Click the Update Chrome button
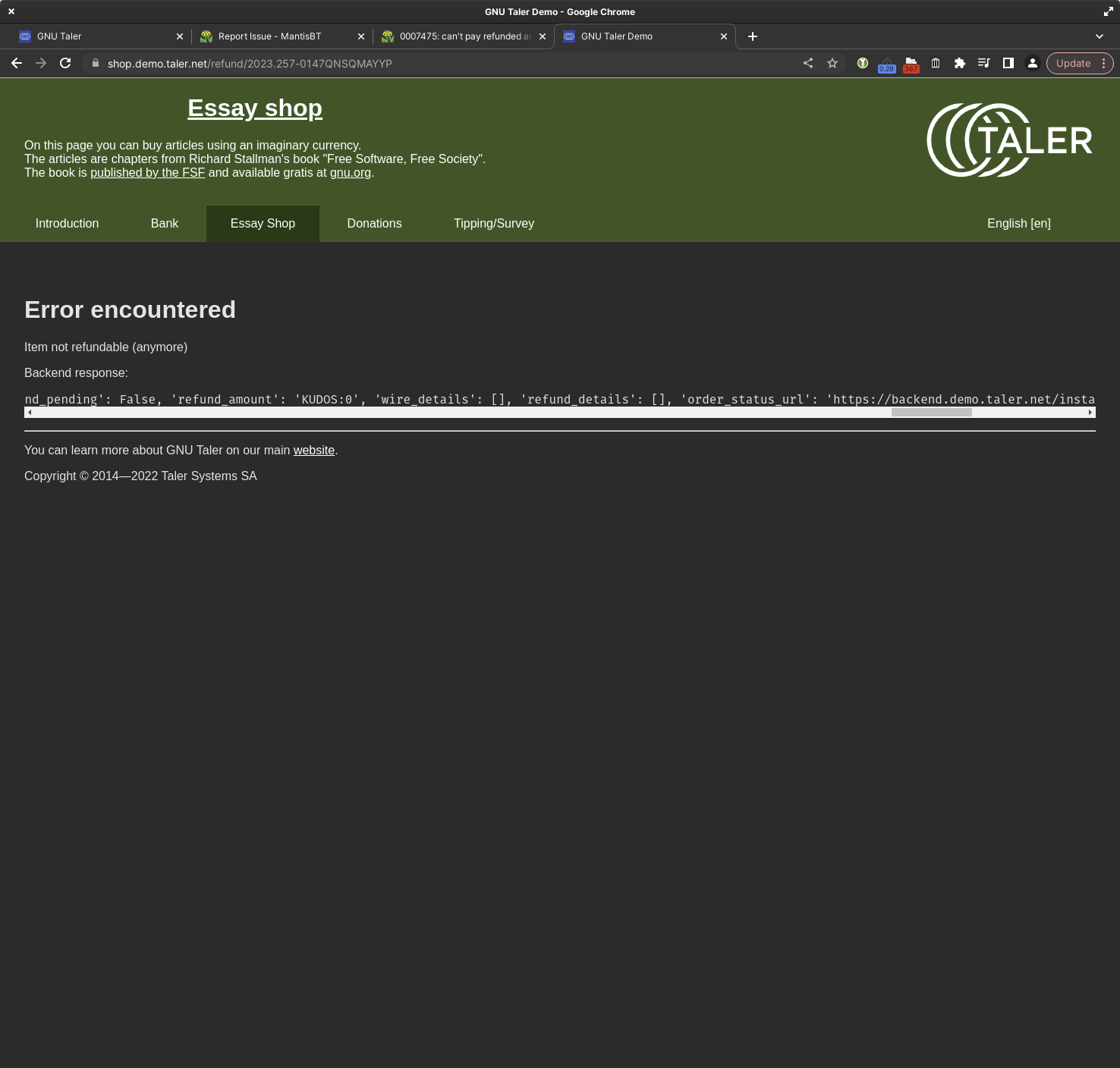Viewport: 1120px width, 1068px height. pos(1073,64)
